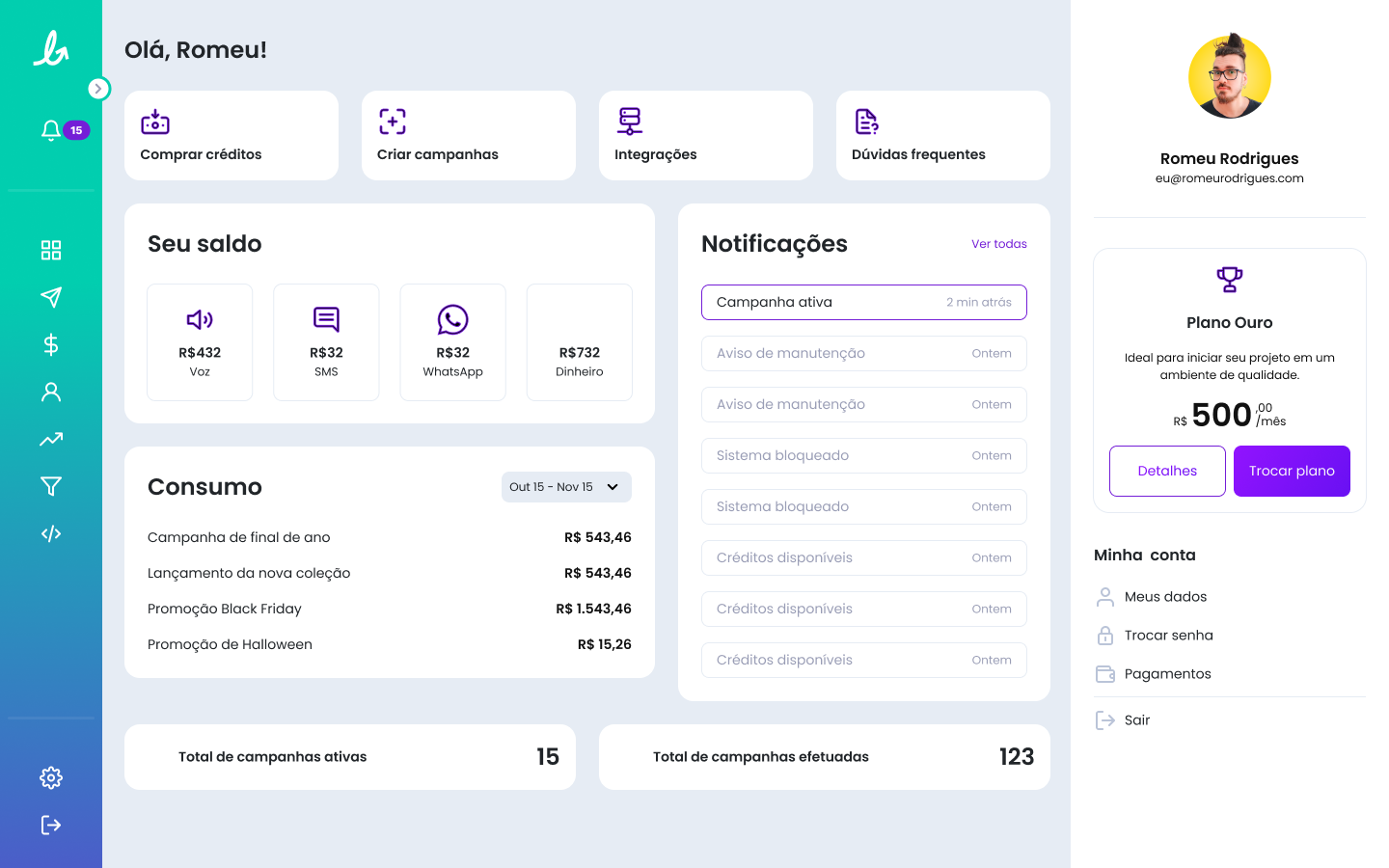Open the Out 15 - Nov 15 date dropdown
The width and height of the screenshot is (1389, 868).
click(x=566, y=487)
